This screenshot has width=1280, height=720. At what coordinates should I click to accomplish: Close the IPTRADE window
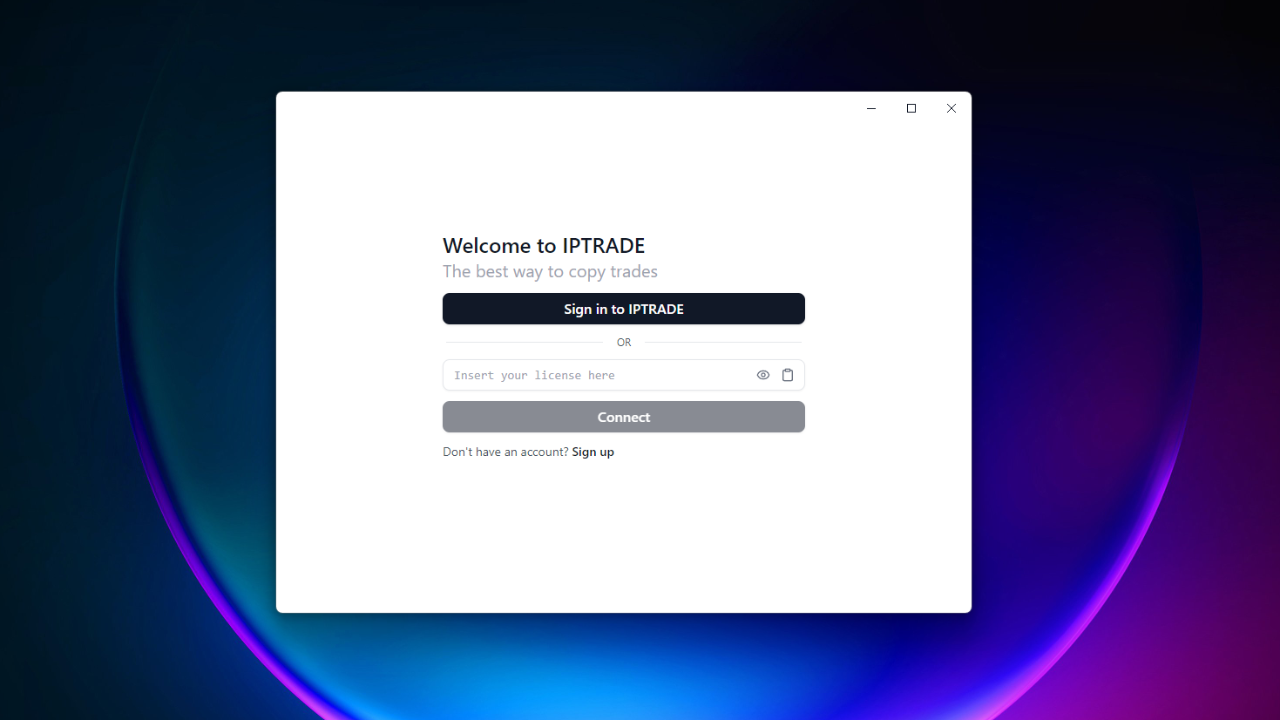(951, 108)
